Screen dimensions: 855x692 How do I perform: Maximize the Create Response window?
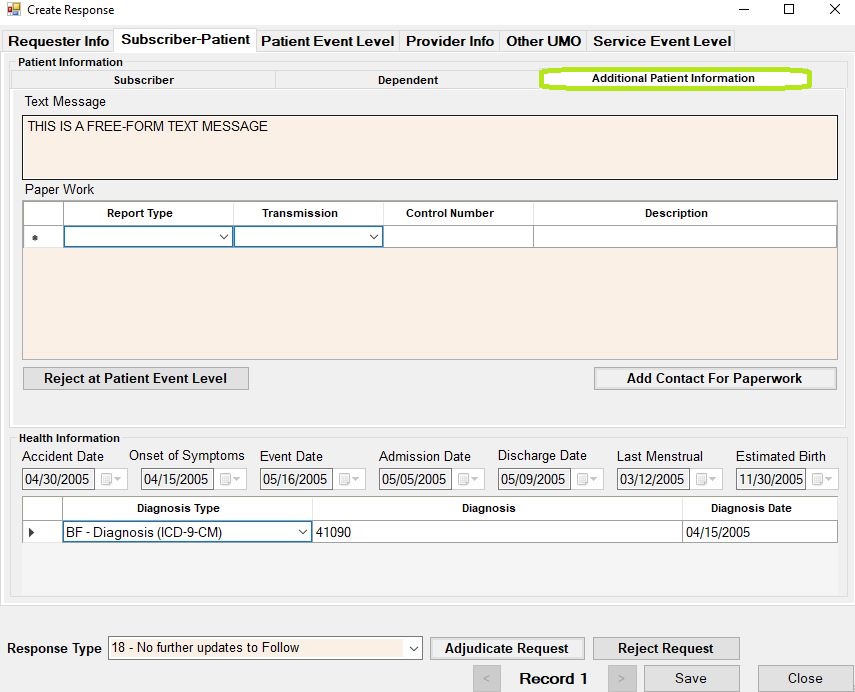789,9
